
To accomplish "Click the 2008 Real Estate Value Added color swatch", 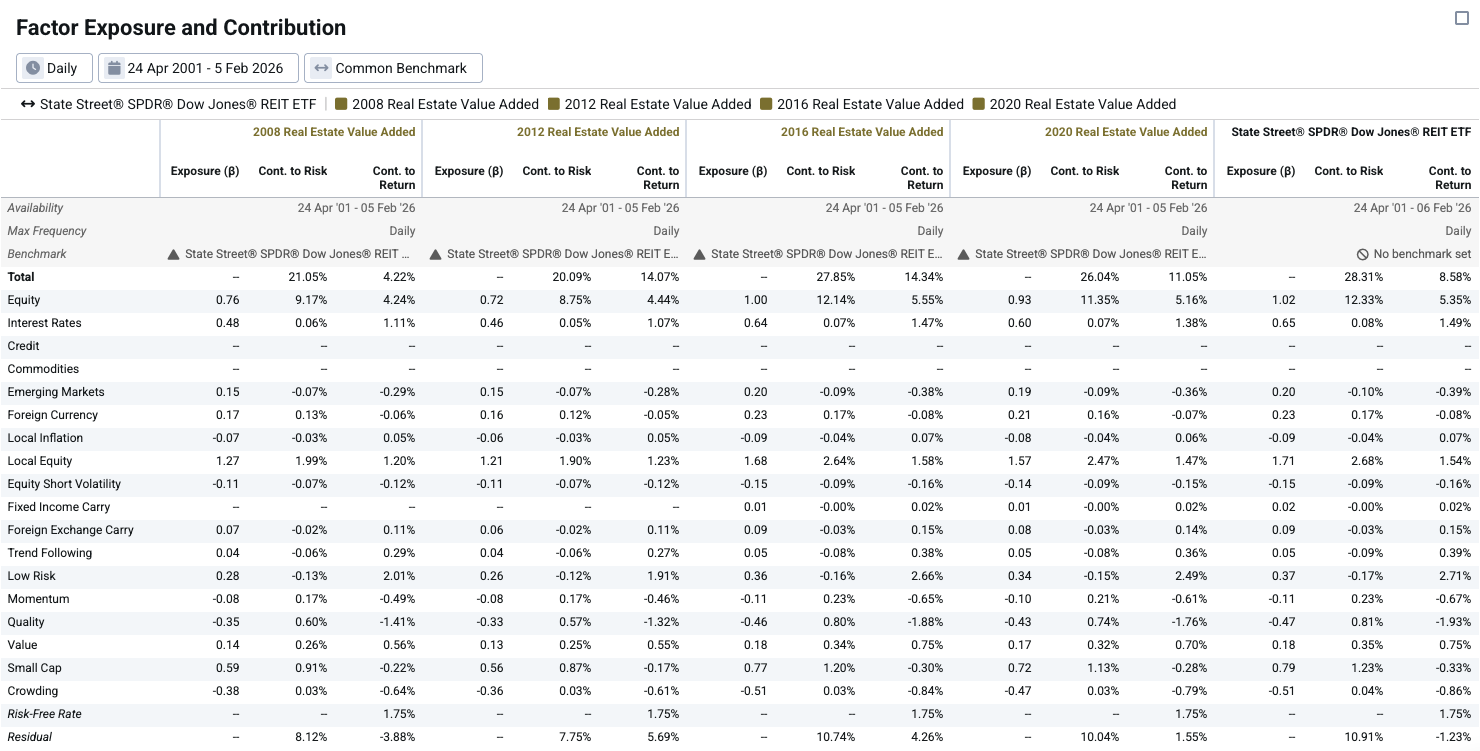I will pyautogui.click(x=341, y=104).
